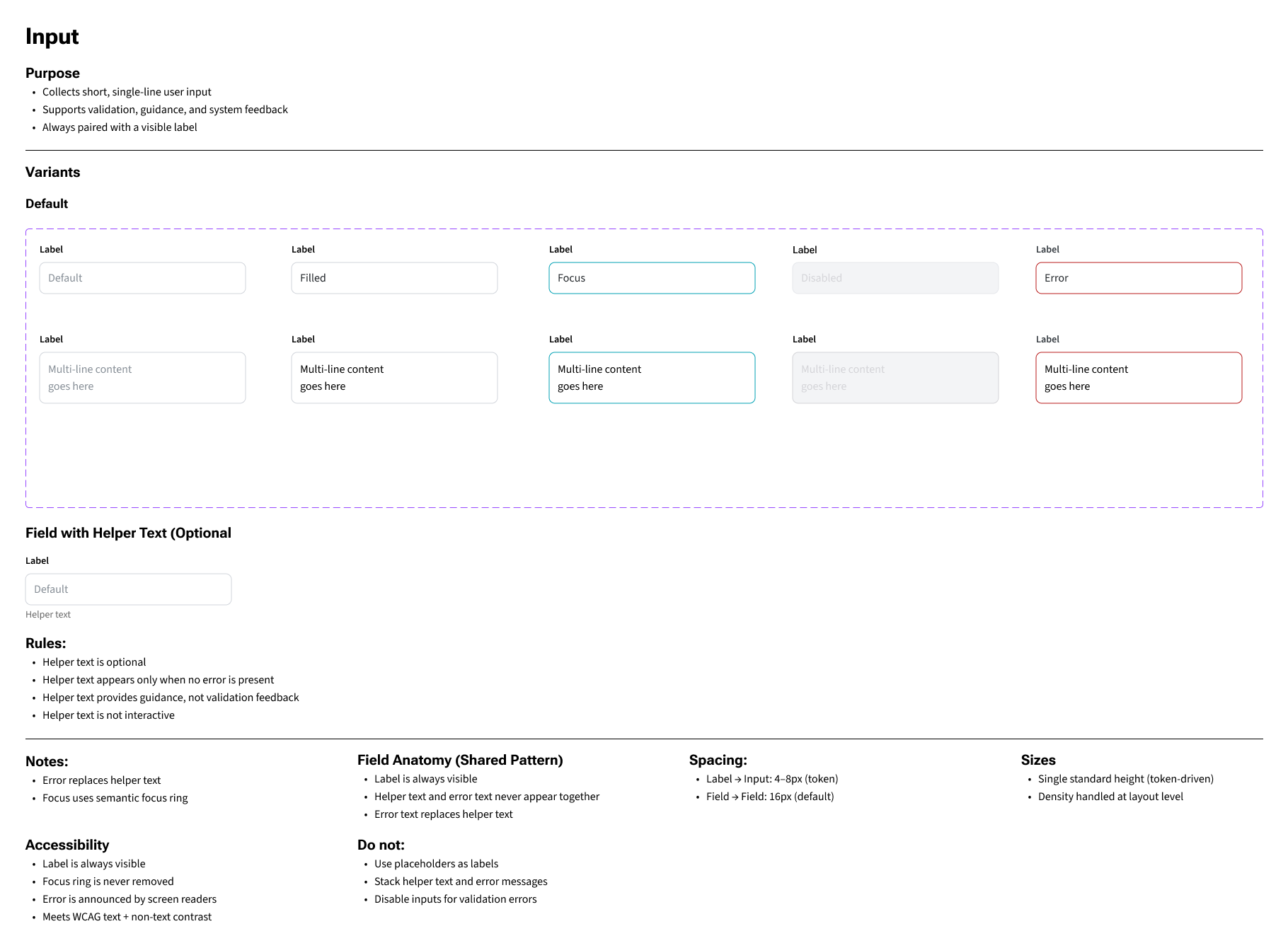Click the 'Do not:' heading
The height and width of the screenshot is (948, 1288).
click(381, 845)
